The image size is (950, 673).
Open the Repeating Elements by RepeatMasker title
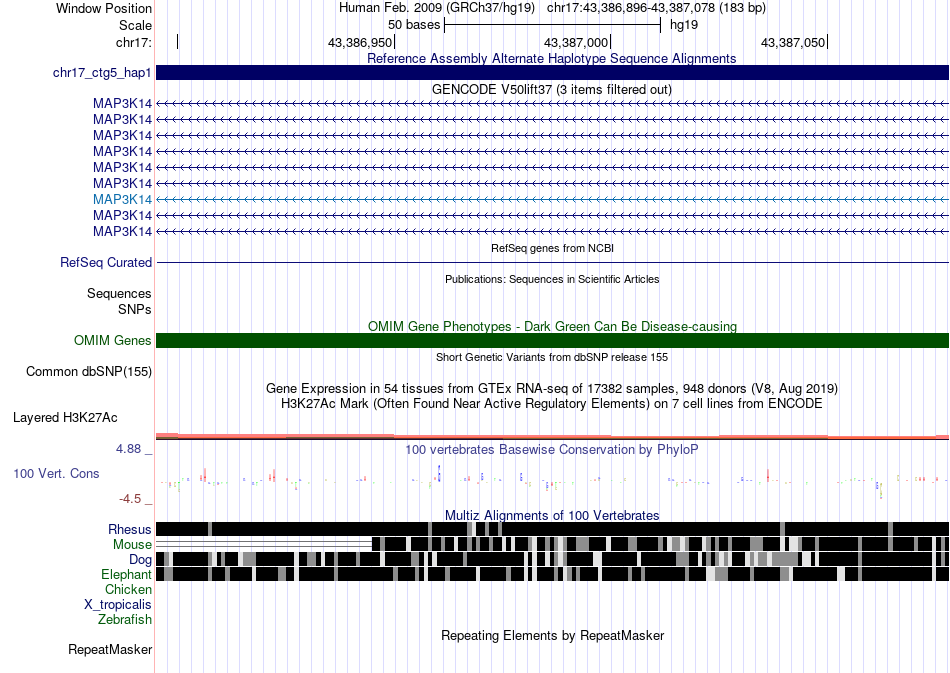pos(553,635)
